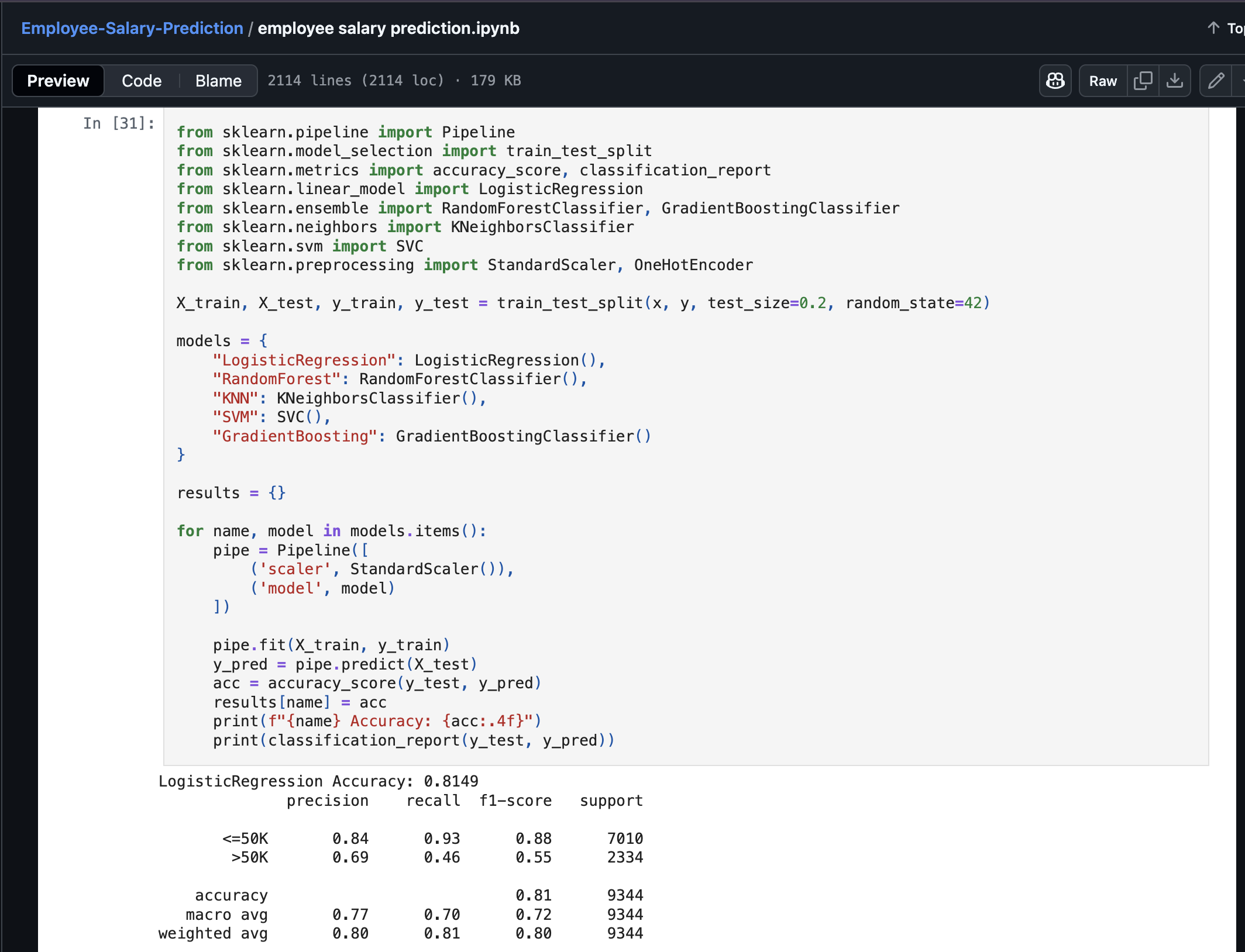1245x952 pixels.
Task: Click the weighted avg output row
Action: [x=400, y=933]
